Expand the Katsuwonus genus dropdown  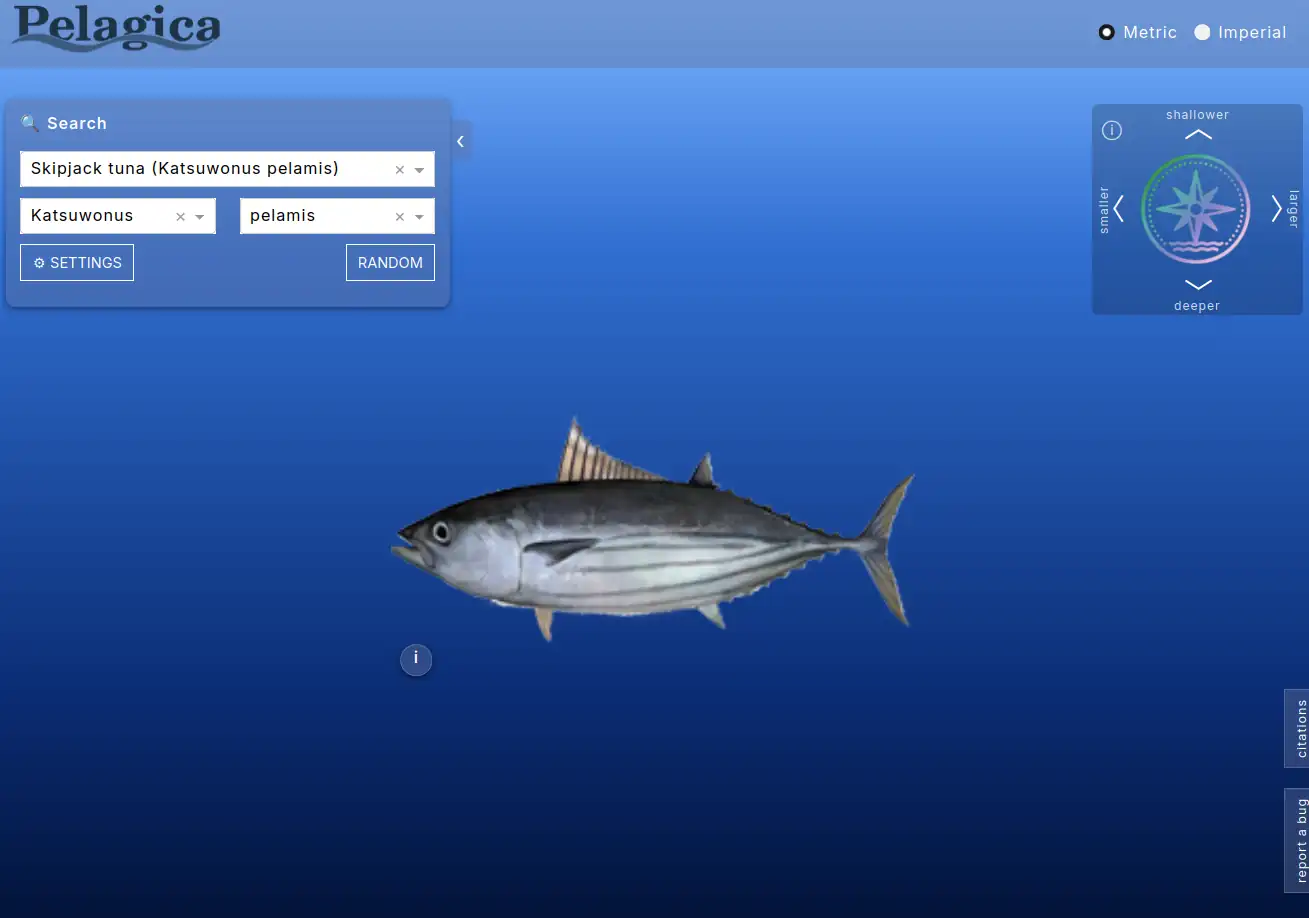click(x=199, y=216)
